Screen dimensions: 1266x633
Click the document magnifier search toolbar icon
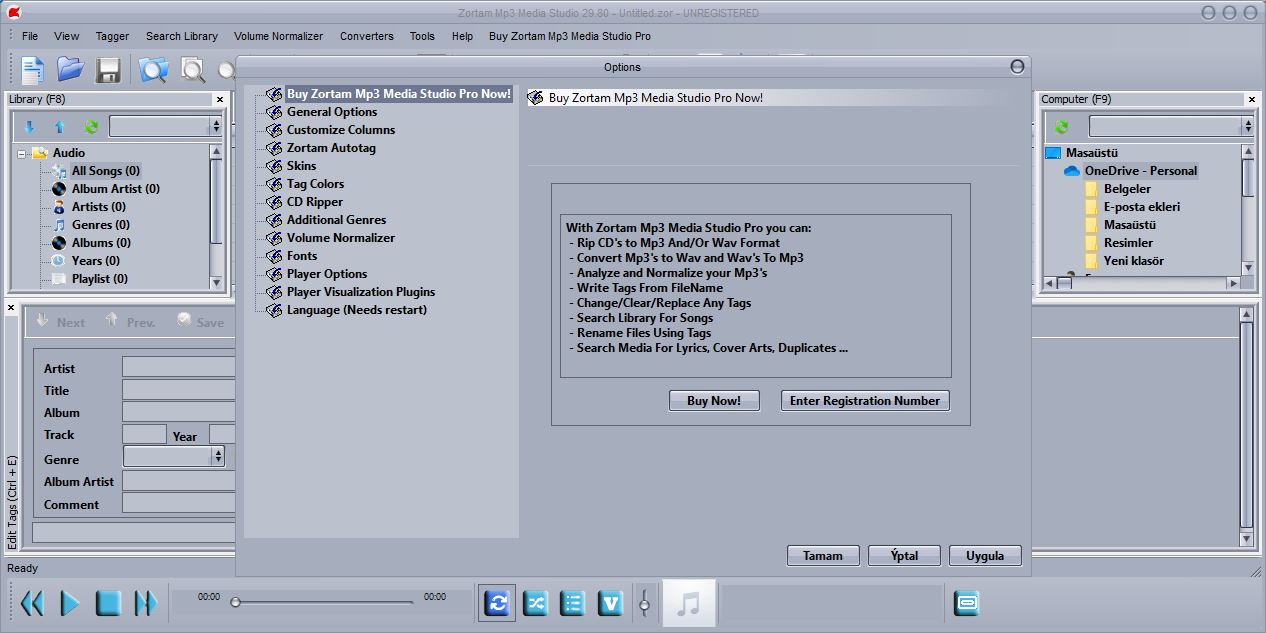(192, 69)
